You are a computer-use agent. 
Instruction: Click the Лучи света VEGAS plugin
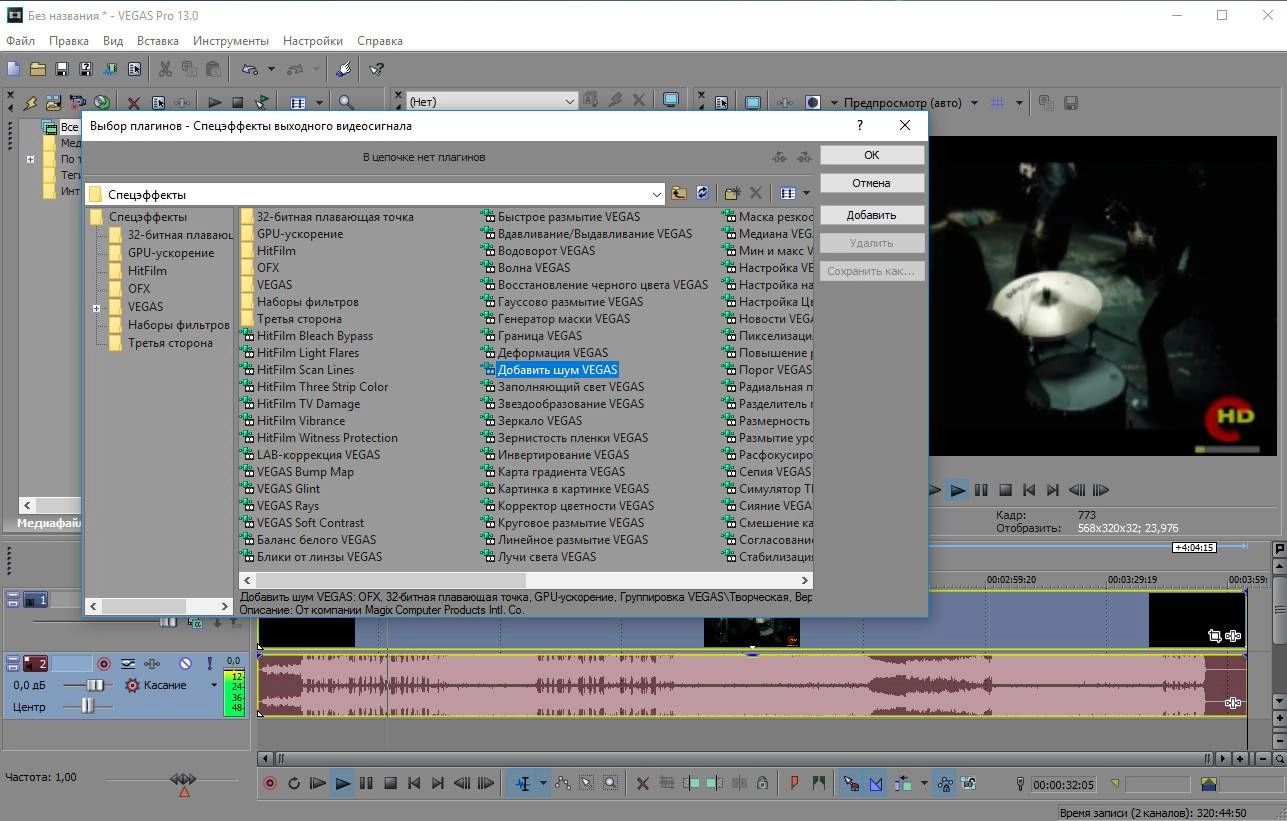(547, 557)
